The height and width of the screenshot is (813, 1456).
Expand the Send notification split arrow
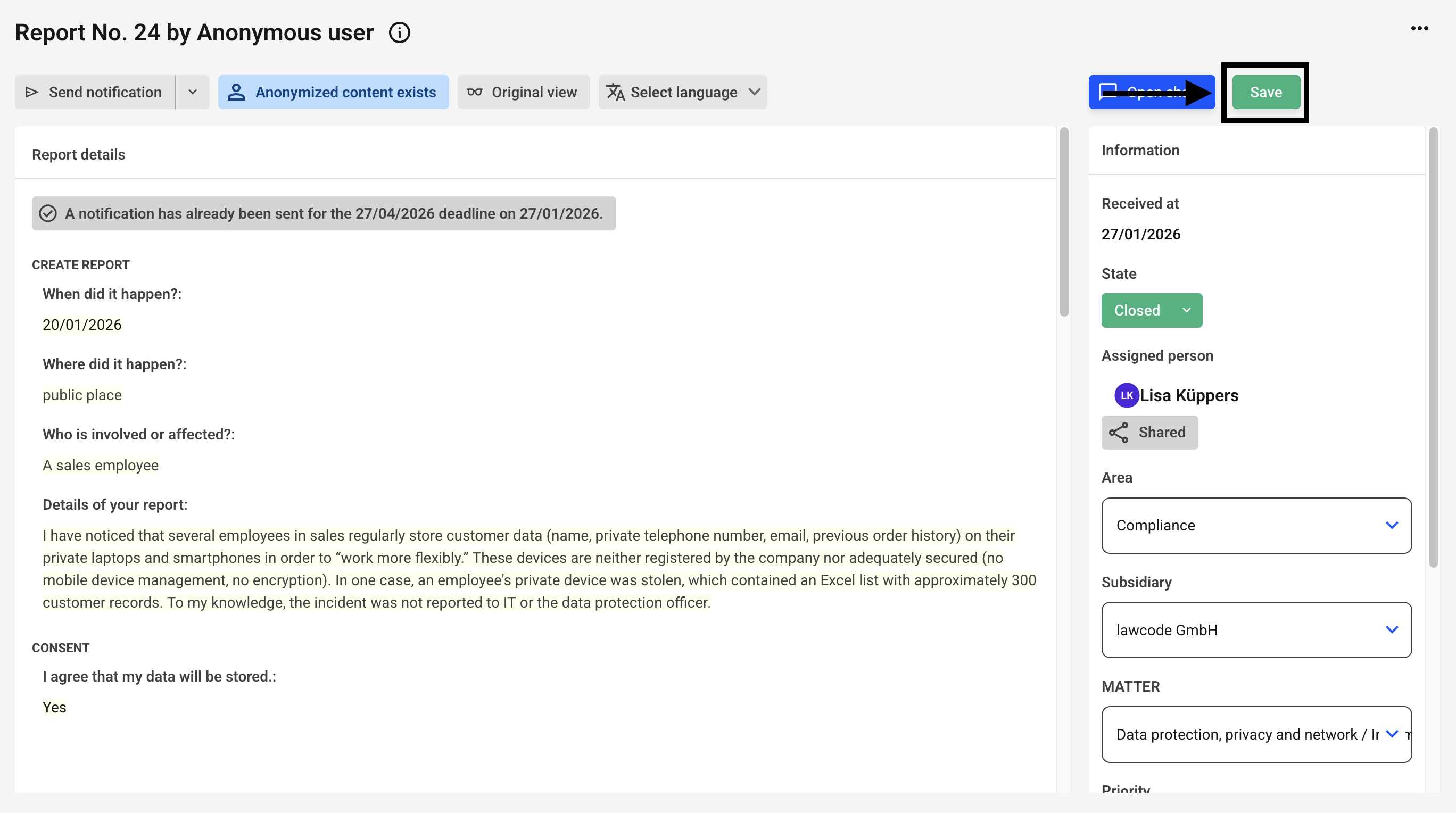click(x=192, y=92)
